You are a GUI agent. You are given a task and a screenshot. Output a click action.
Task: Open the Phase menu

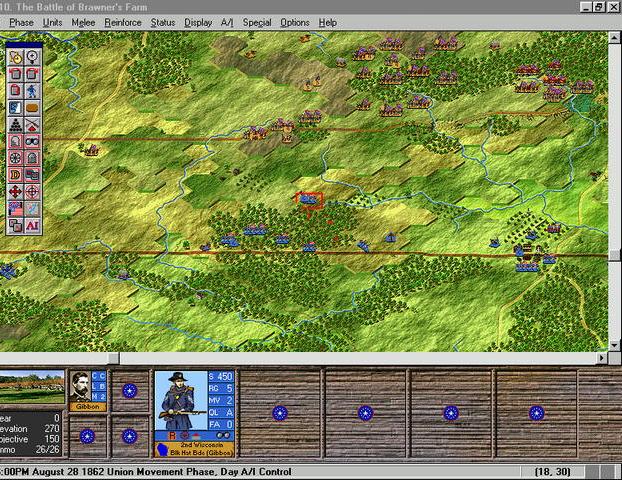coord(20,22)
